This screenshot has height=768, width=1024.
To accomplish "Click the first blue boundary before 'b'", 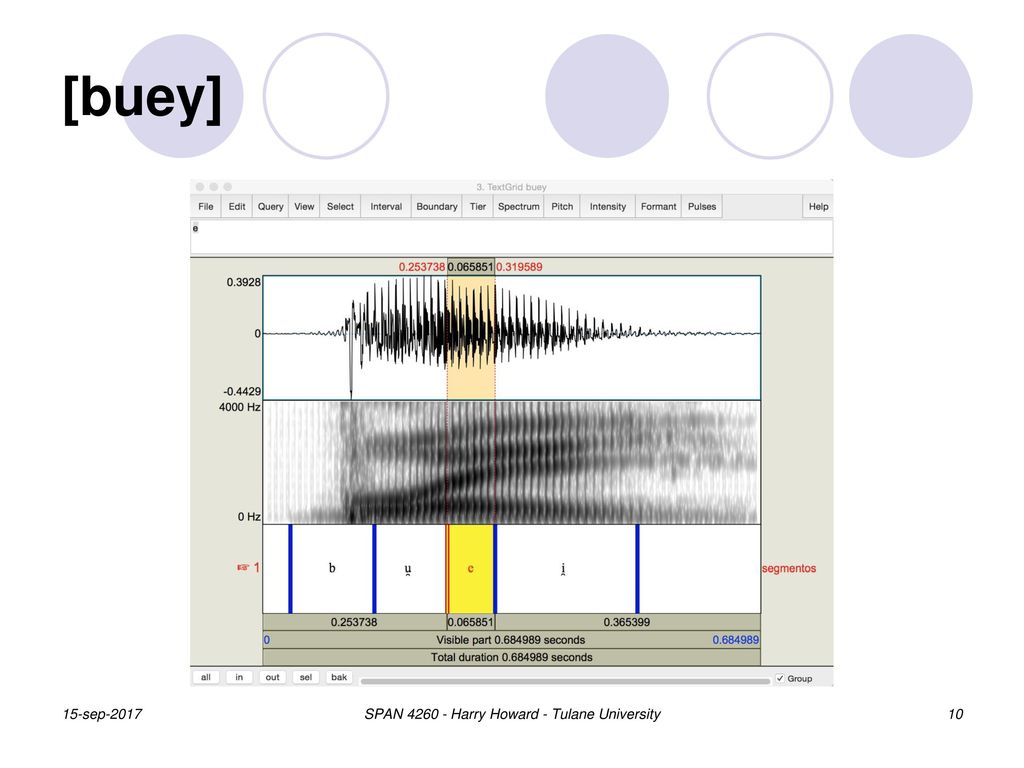I will click(x=291, y=568).
